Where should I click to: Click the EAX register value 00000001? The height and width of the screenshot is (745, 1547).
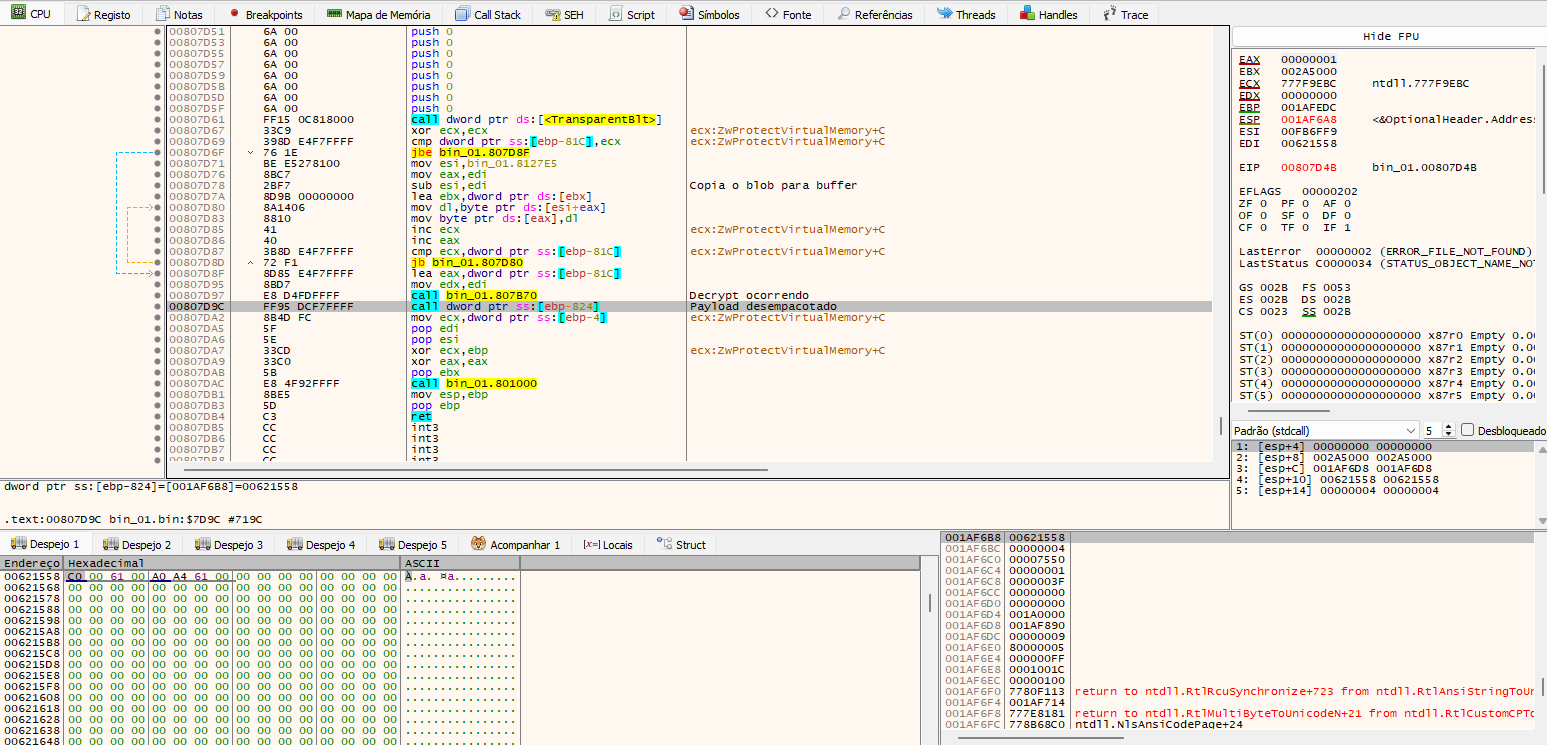(1308, 59)
